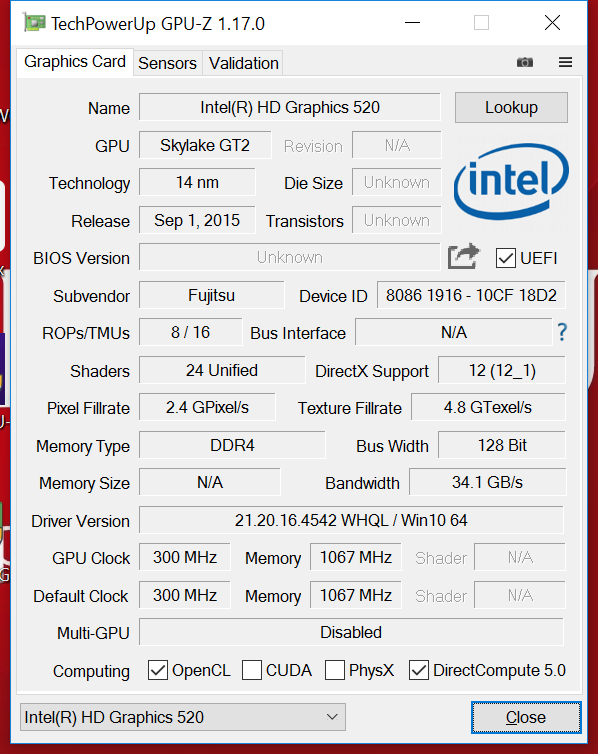The height and width of the screenshot is (754, 598).
Task: Click the BIOS export share arrow icon
Action: [x=463, y=256]
